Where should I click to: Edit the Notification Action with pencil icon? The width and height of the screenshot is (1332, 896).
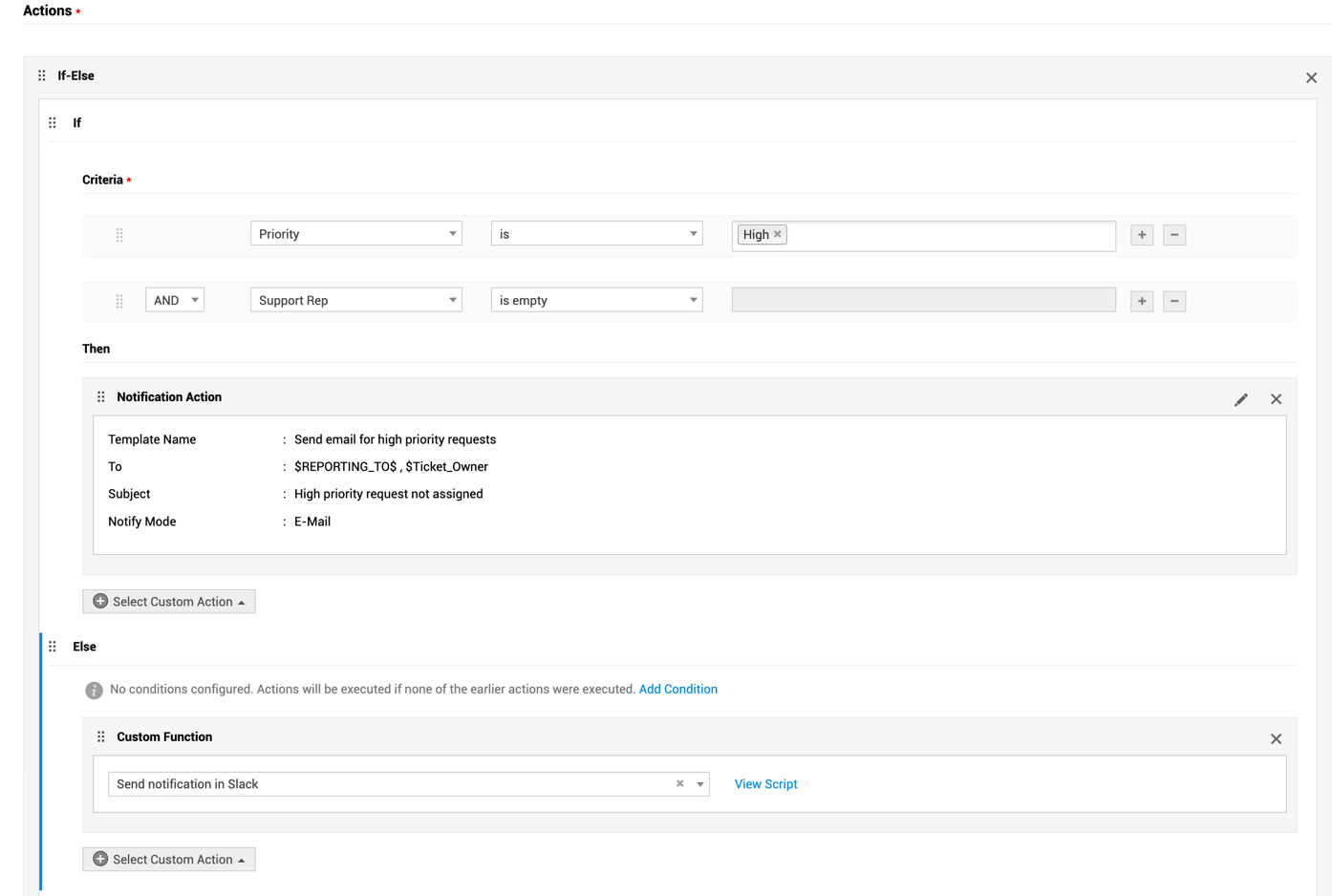[1240, 399]
